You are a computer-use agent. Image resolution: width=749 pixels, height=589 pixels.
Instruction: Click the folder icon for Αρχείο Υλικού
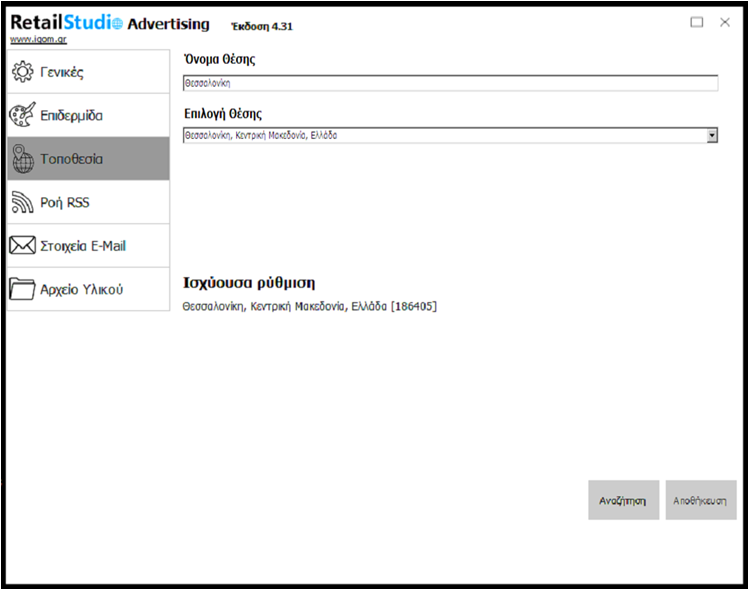22,290
